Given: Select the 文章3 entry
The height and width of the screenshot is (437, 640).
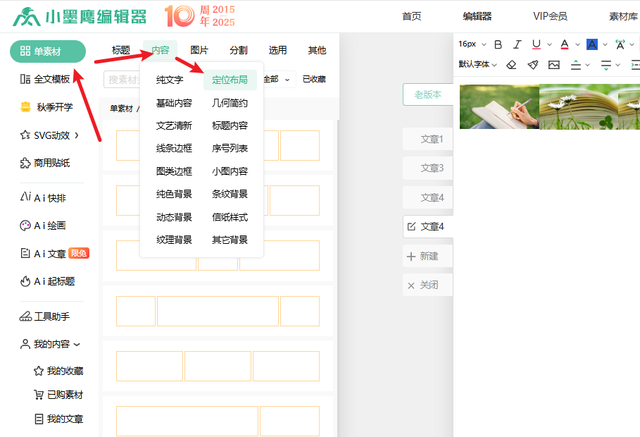Looking at the screenshot, I should [428, 168].
